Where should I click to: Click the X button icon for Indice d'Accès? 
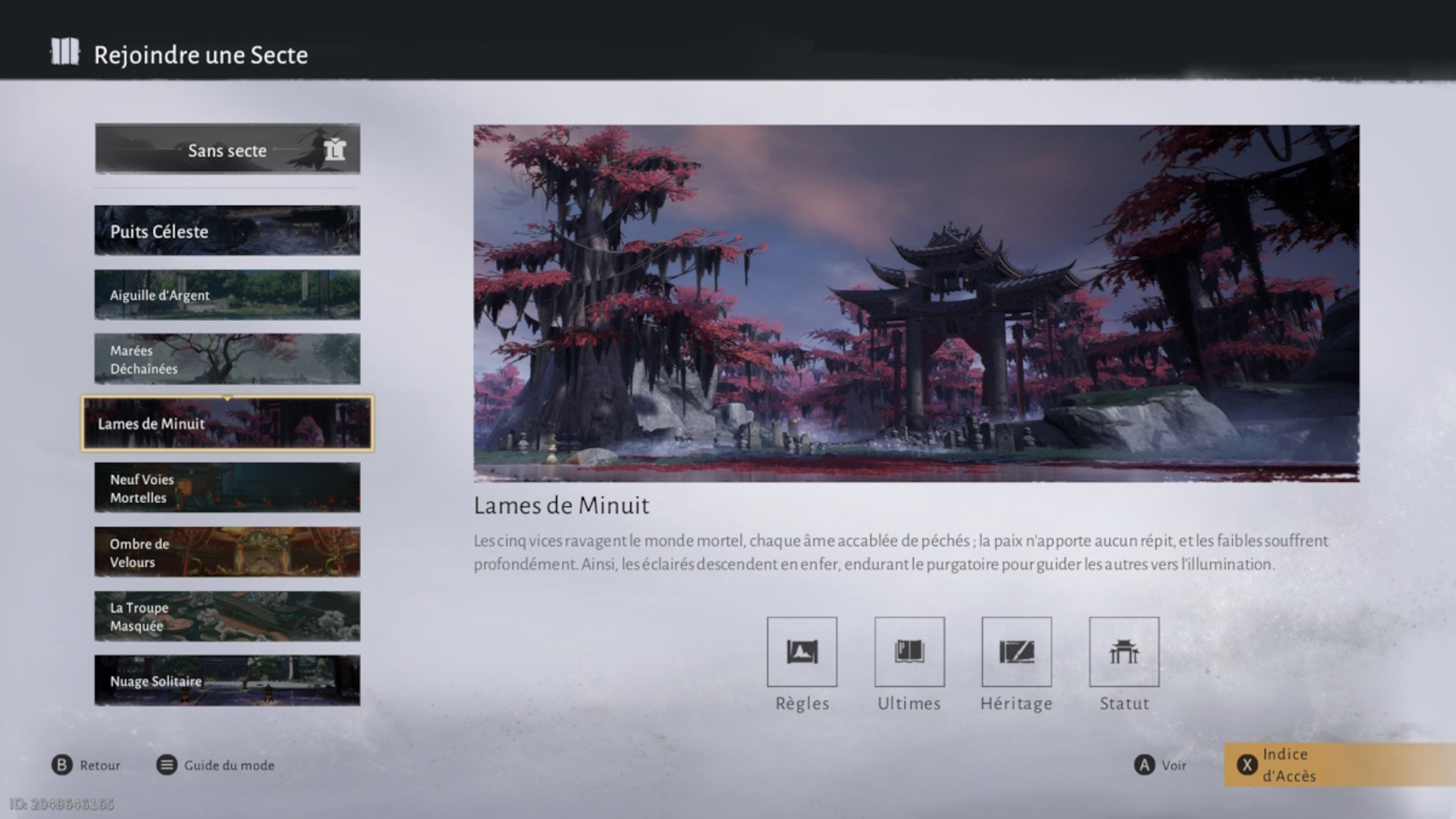pos(1247,765)
